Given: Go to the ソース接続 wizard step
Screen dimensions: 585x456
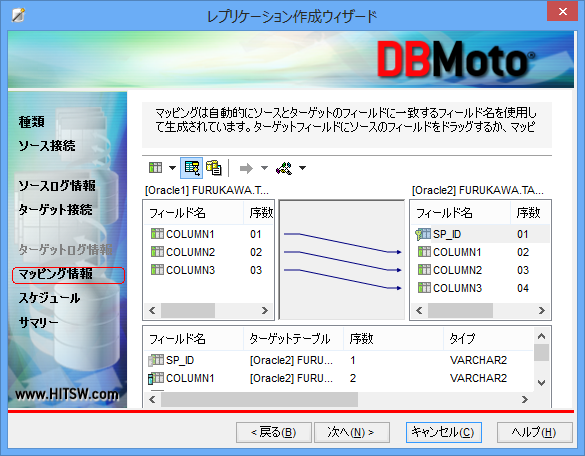Looking at the screenshot, I should tap(47, 145).
